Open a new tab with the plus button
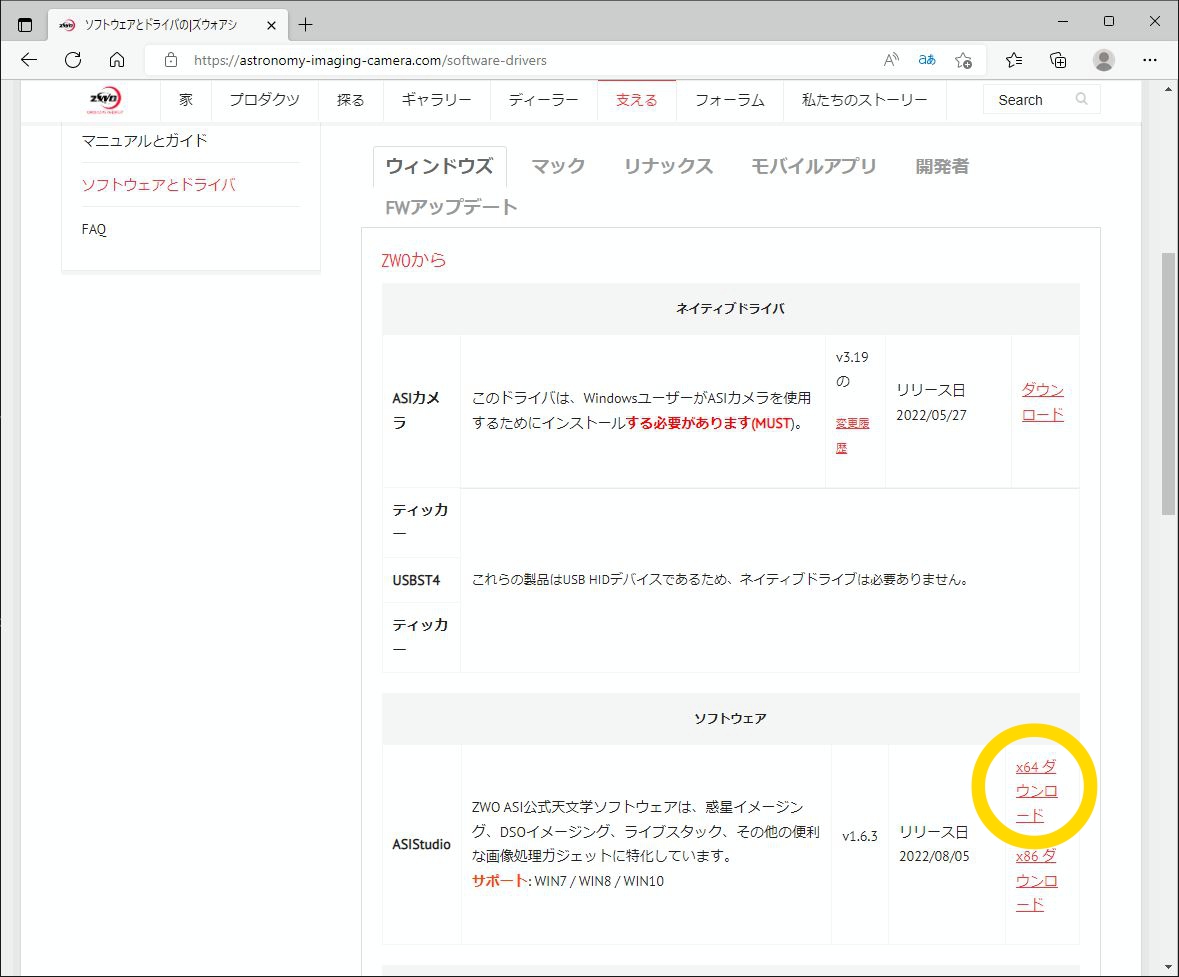This screenshot has width=1179, height=977. click(x=305, y=25)
